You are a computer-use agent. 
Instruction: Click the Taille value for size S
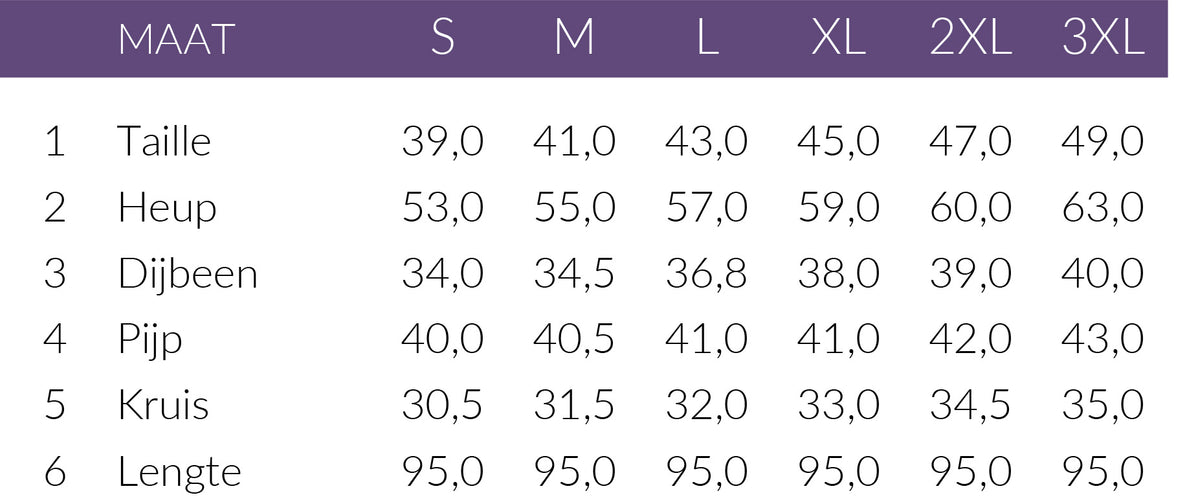443,141
